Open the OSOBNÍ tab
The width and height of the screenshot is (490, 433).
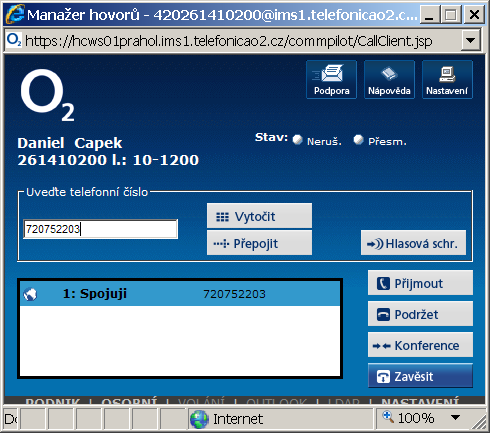[129, 401]
